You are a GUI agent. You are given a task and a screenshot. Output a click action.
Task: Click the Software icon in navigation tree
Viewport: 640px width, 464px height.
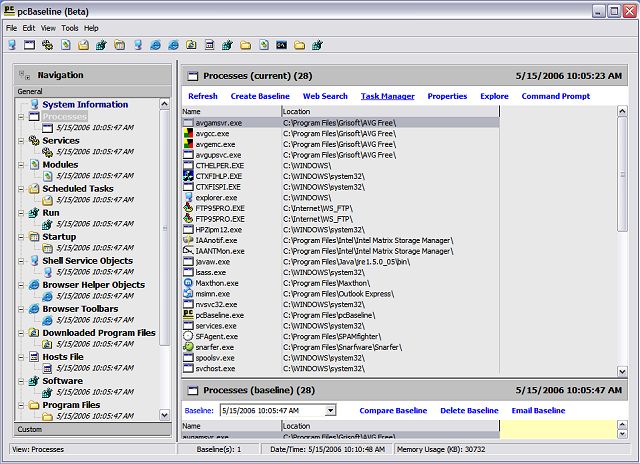pos(34,381)
